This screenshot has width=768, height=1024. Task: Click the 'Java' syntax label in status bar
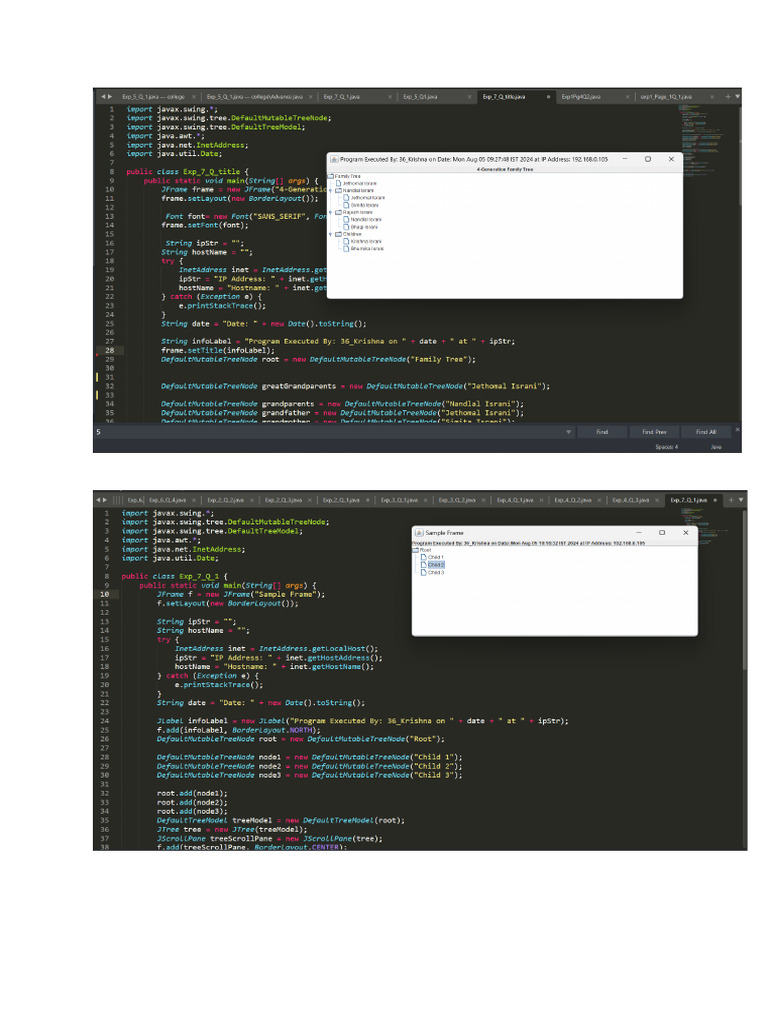716,447
